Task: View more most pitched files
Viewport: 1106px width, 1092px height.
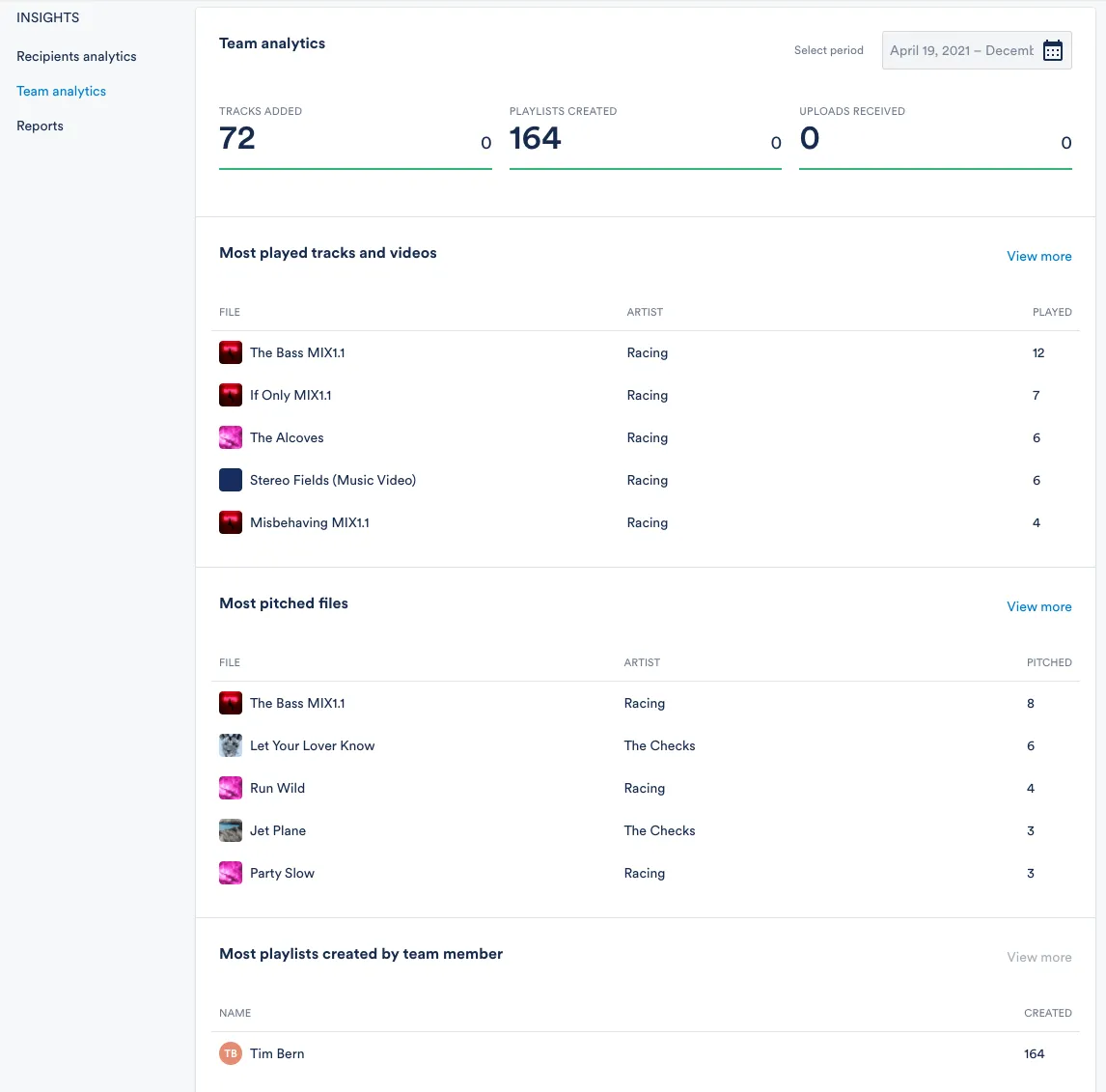Action: pyautogui.click(x=1039, y=606)
